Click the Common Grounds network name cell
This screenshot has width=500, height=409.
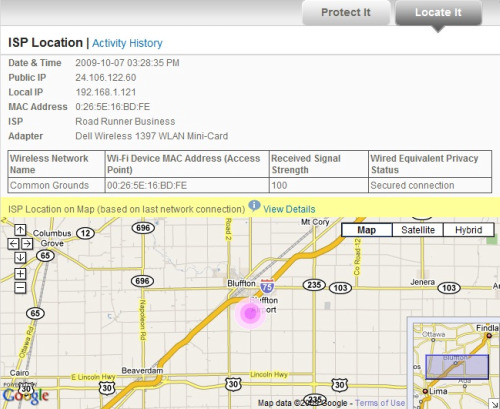point(56,185)
